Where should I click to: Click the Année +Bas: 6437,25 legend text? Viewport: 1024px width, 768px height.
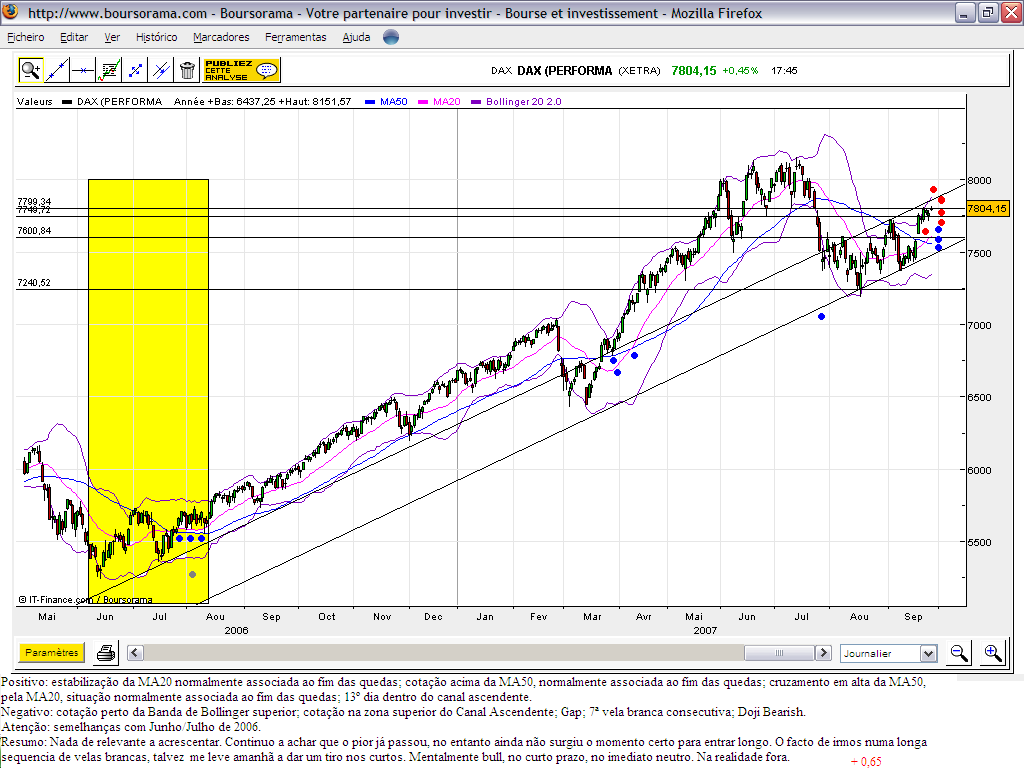coord(225,101)
